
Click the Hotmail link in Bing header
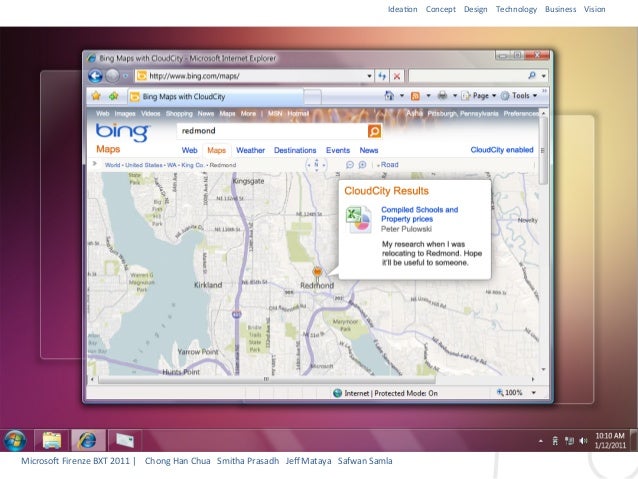coord(298,114)
